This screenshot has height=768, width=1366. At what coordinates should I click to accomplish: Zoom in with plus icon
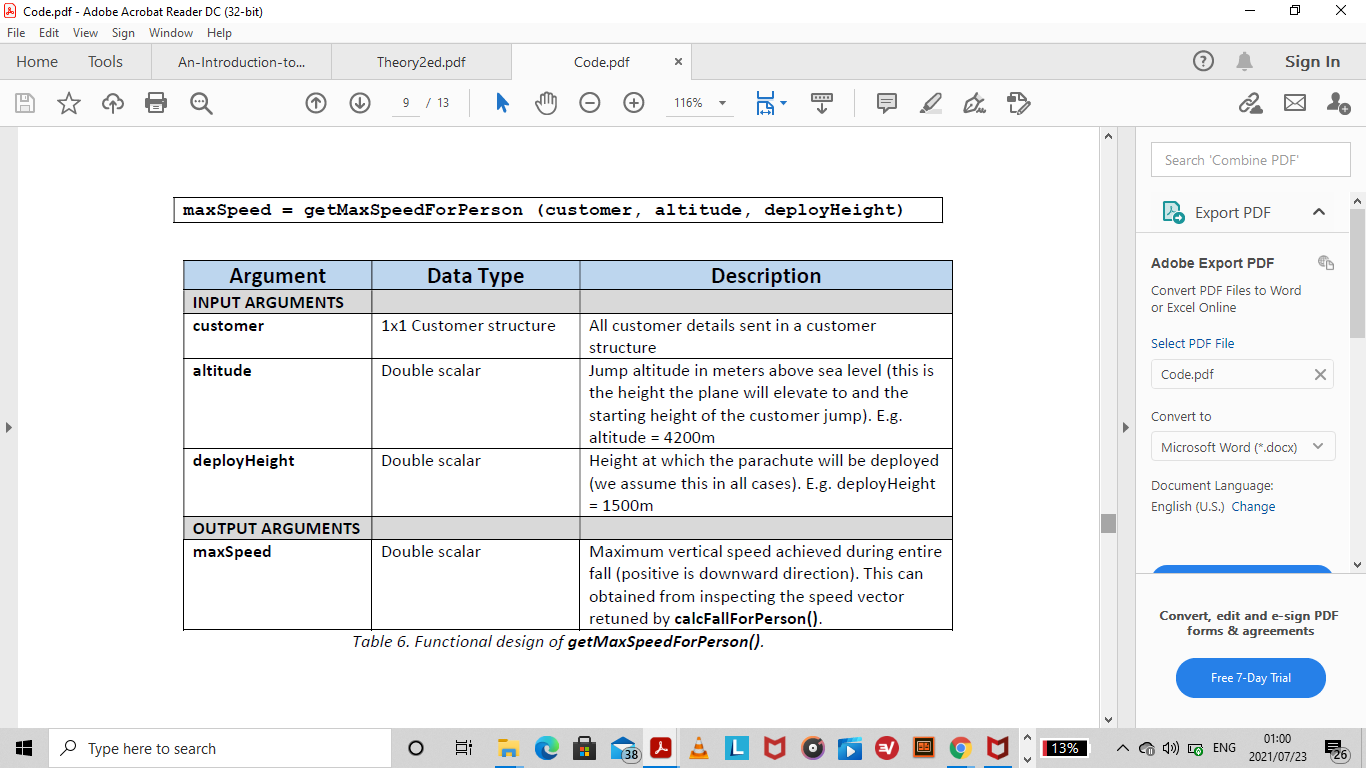[x=634, y=103]
